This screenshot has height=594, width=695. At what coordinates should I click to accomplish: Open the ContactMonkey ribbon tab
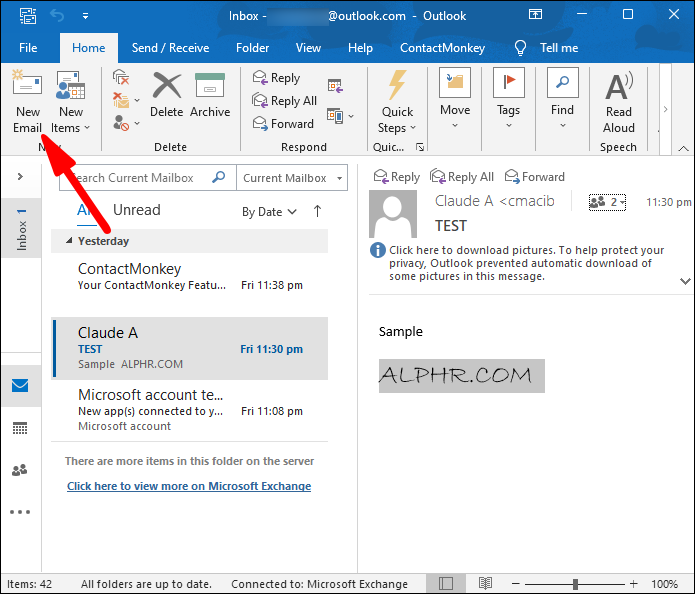pos(442,48)
